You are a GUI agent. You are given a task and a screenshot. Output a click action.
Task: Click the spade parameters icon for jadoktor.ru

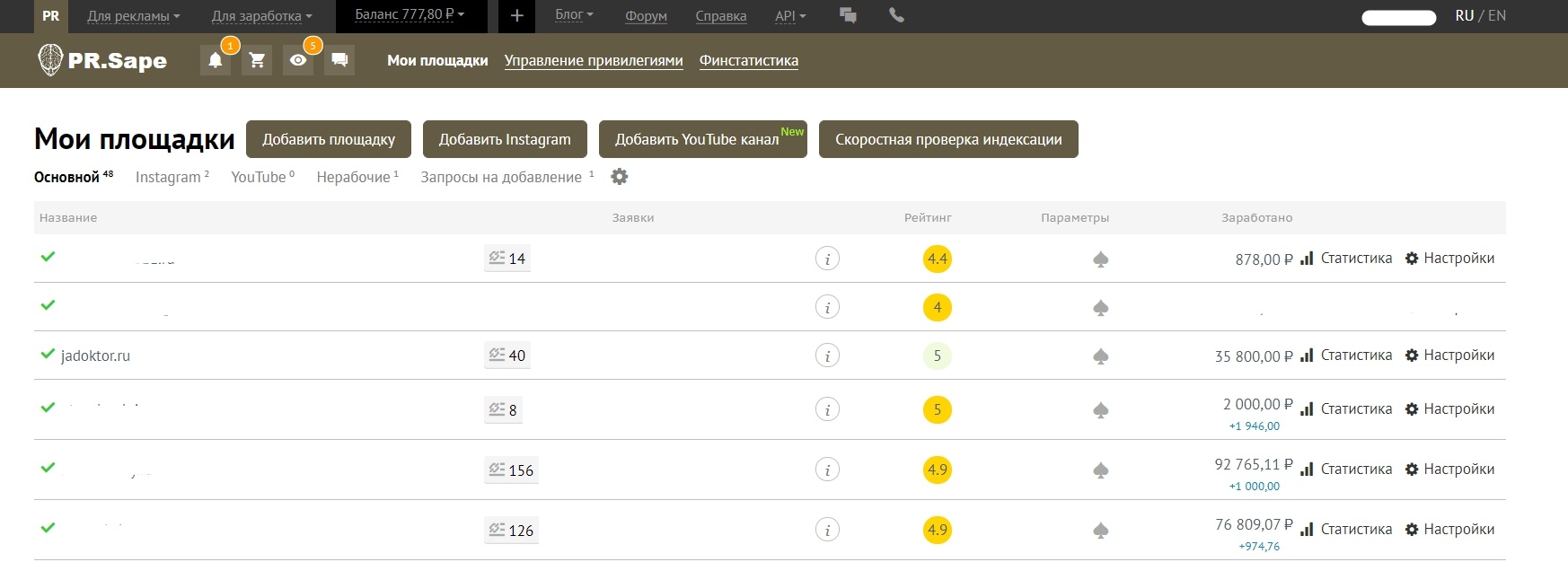pos(1100,356)
